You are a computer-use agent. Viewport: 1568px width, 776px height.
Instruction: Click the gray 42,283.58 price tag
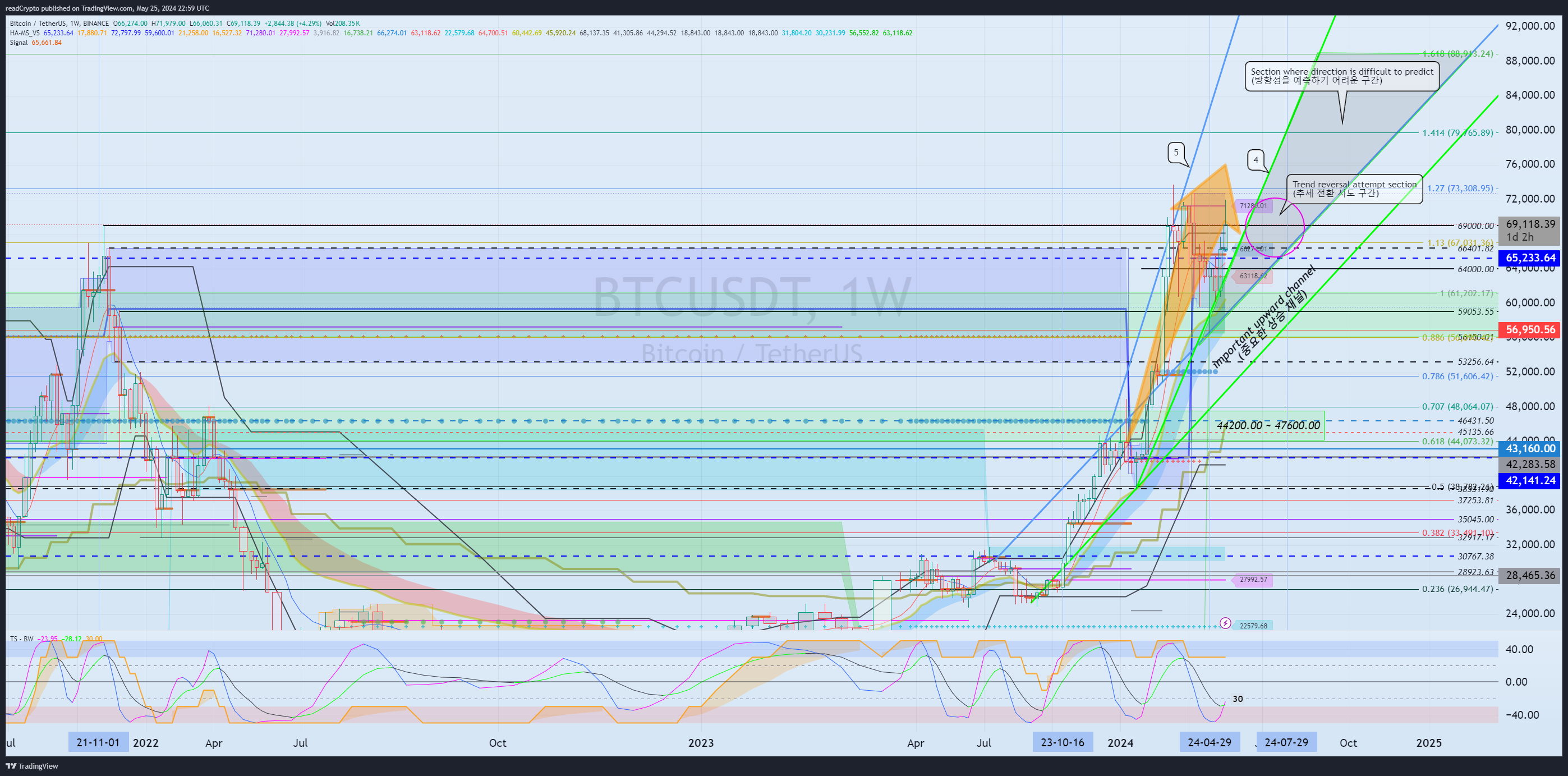(1530, 465)
